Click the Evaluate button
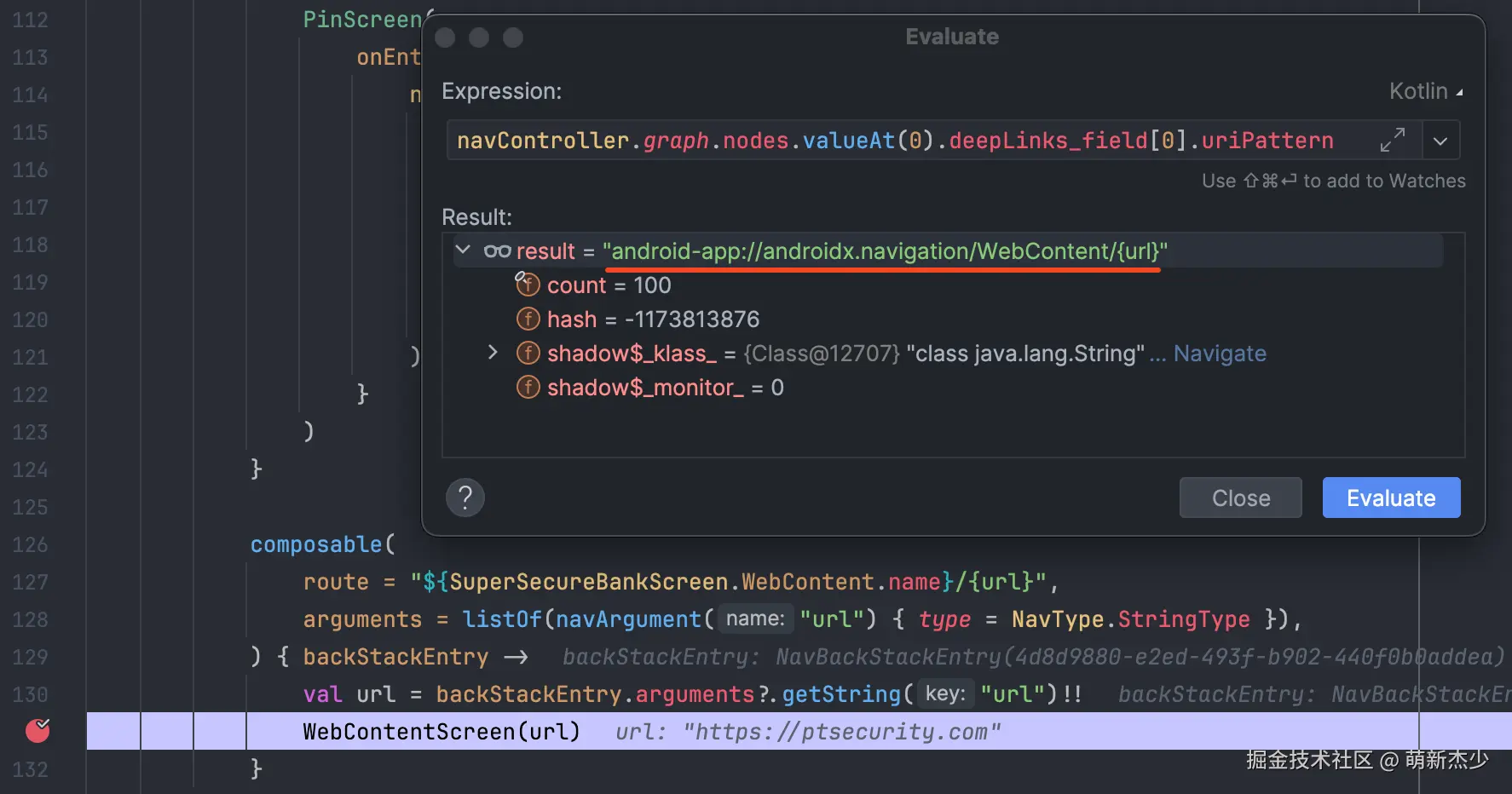 pyautogui.click(x=1391, y=498)
